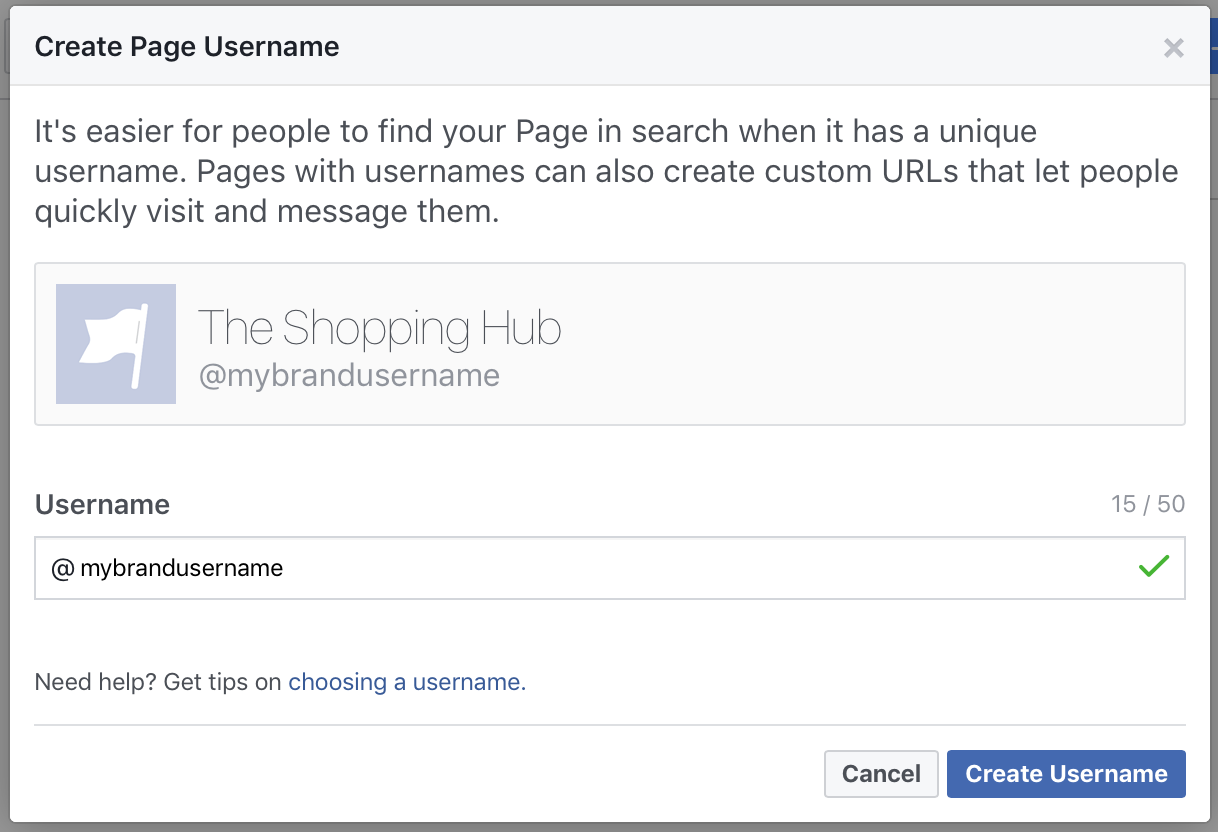Open the choosing a username help link
The image size is (1218, 832).
click(x=405, y=681)
